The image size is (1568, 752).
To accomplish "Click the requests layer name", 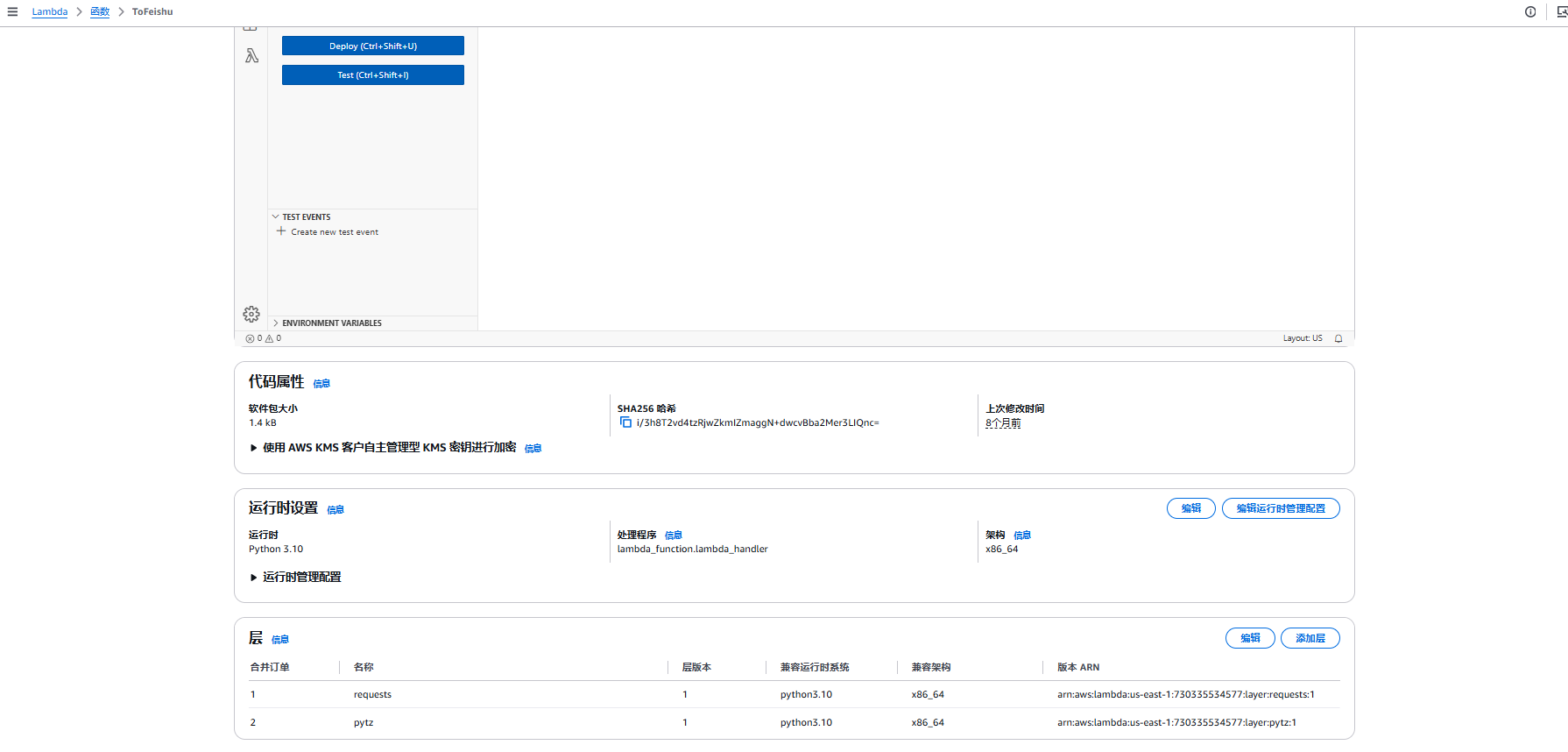I will [x=372, y=694].
